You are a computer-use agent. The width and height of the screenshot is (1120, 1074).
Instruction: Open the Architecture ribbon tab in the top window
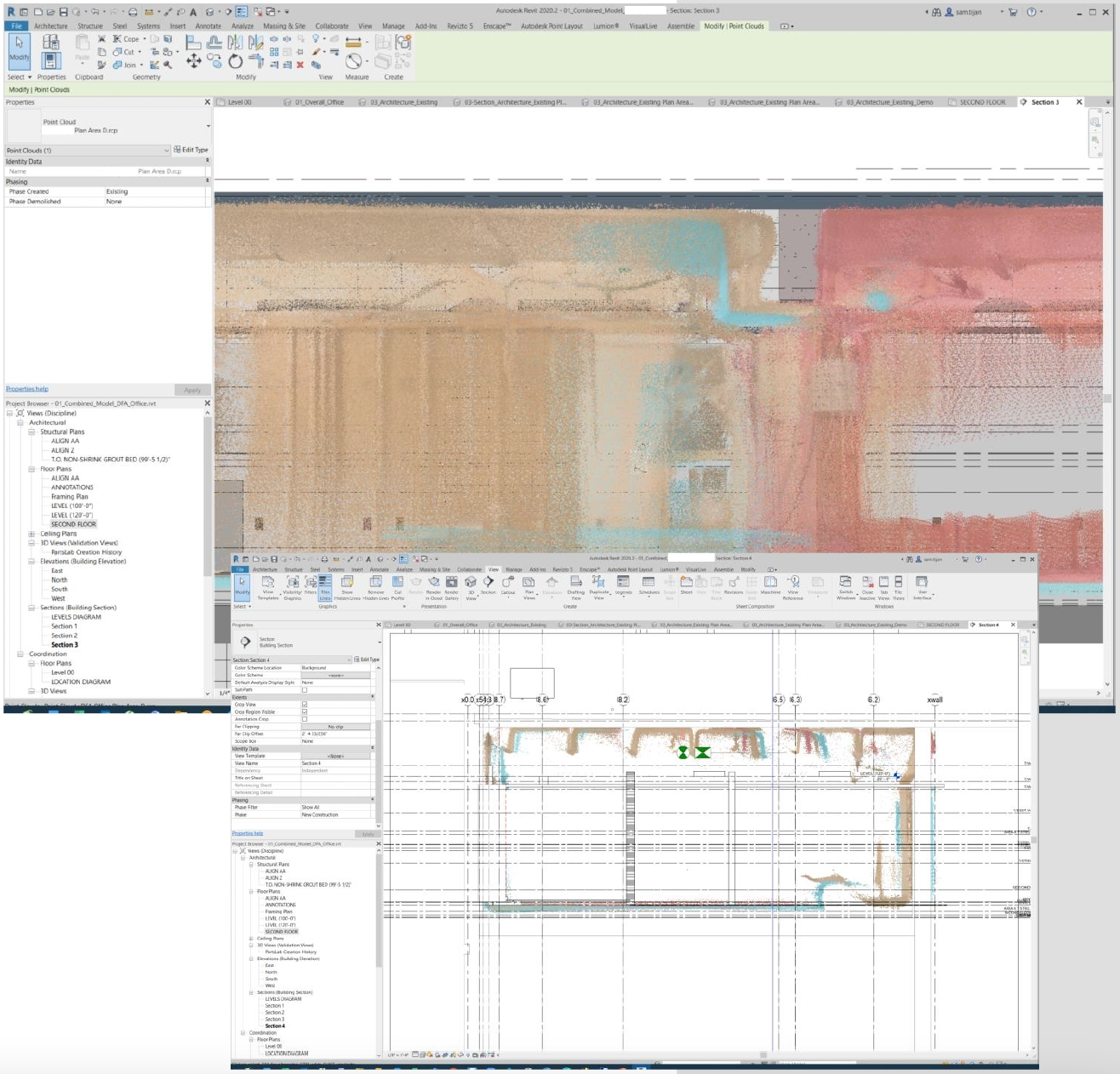51,26
